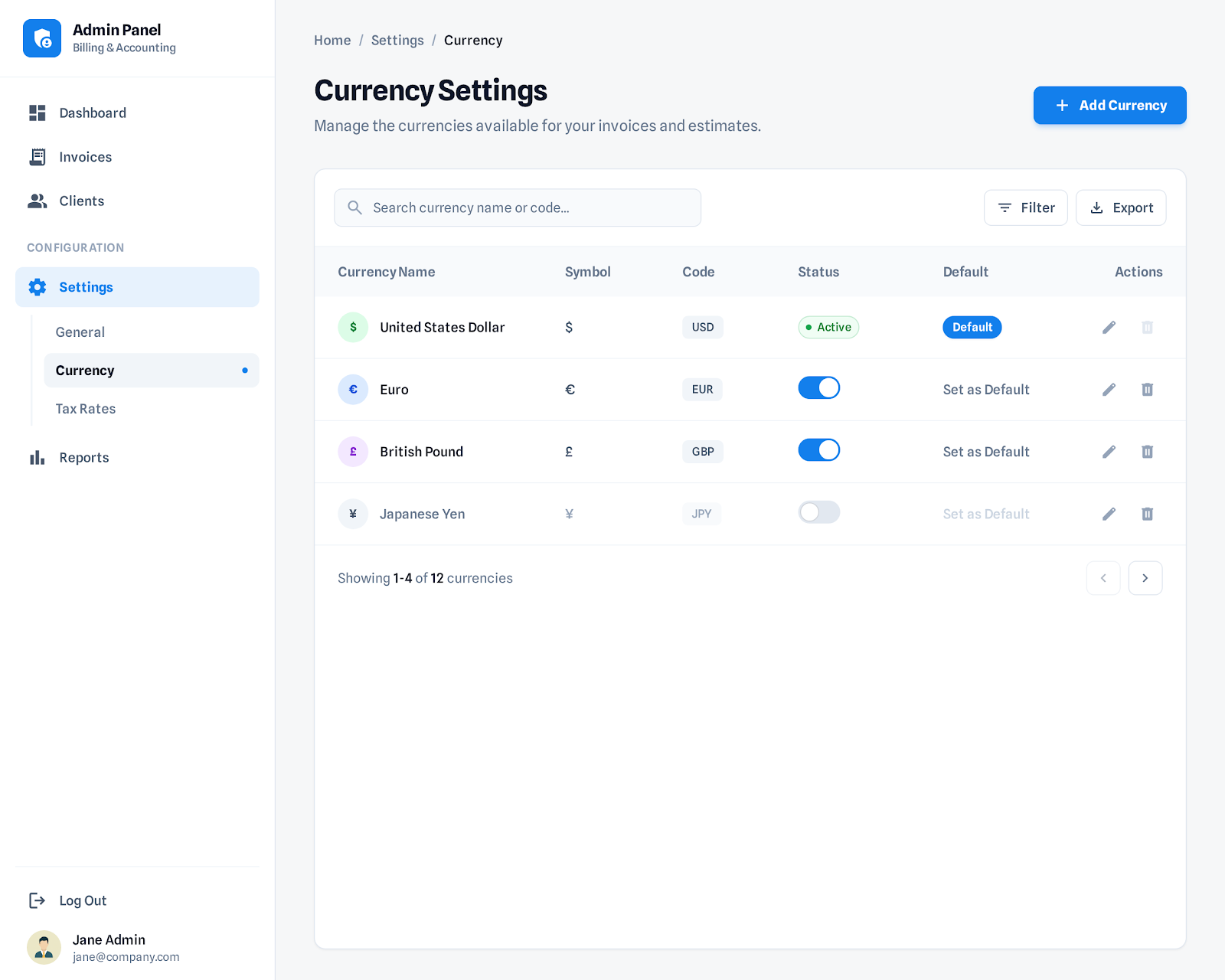Open the Reports section in sidebar
1225x980 pixels.
point(83,458)
